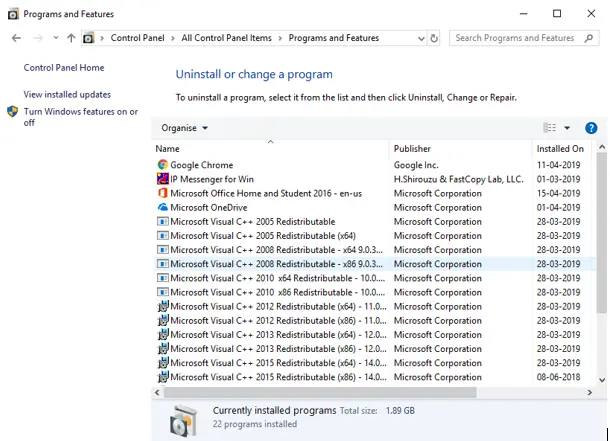Select Microsoft Visual C++ 2010 x86 Redistributable row
610x441 pixels.
click(373, 292)
